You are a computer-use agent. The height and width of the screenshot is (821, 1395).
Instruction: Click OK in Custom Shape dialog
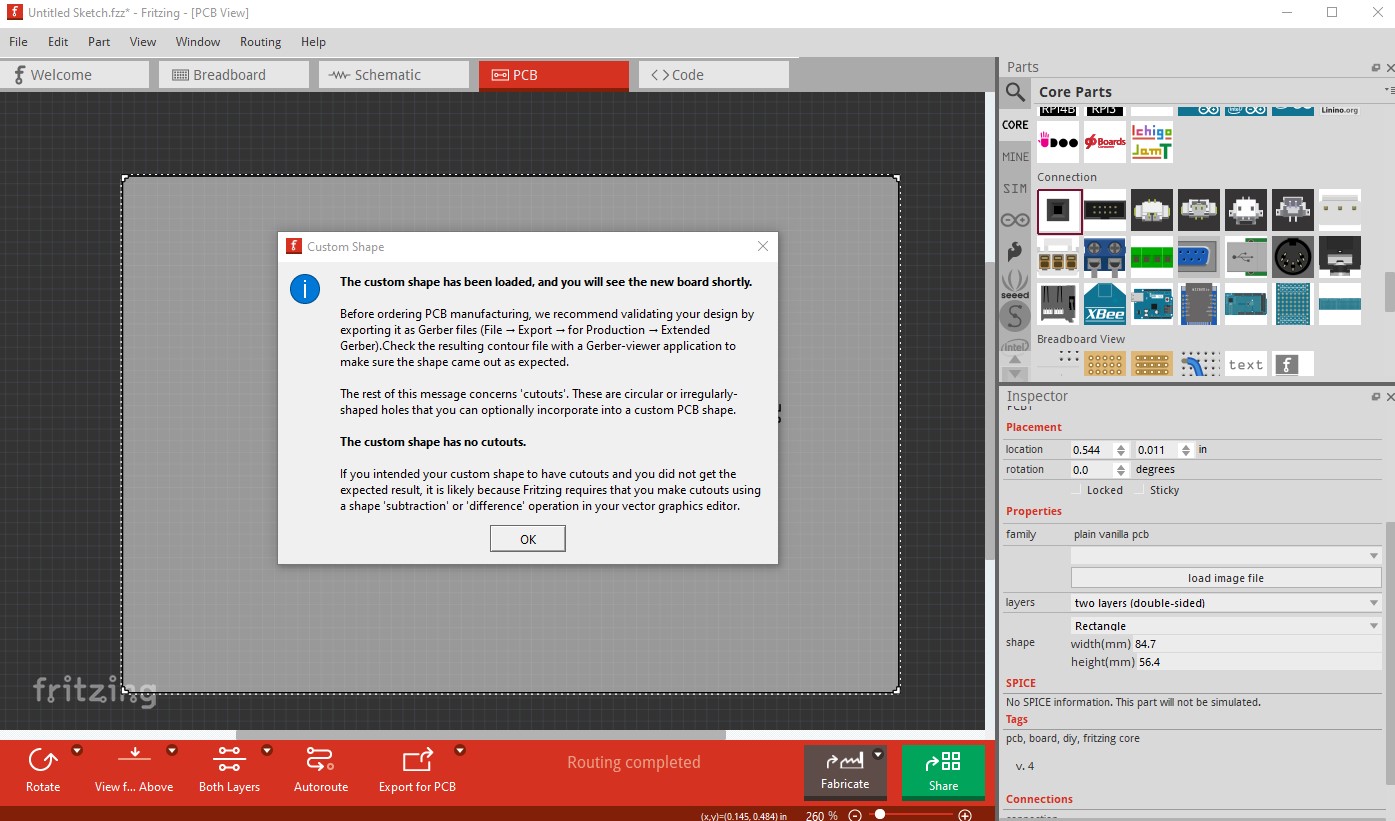[x=528, y=539]
